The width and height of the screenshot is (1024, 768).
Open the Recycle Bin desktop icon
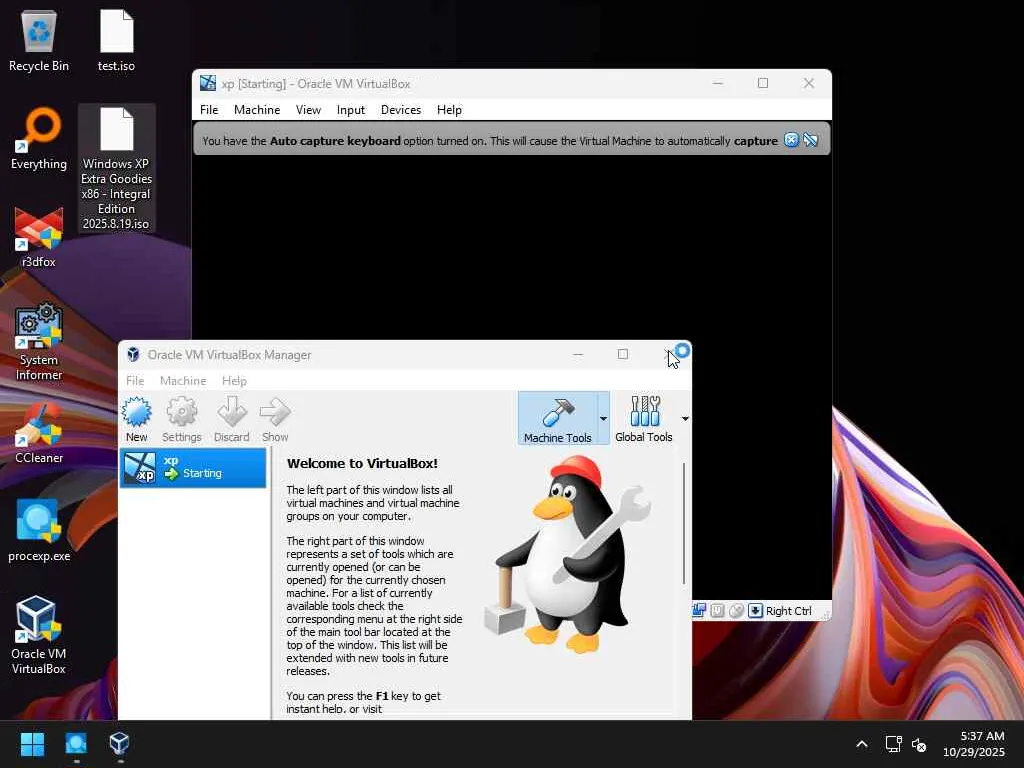click(x=39, y=40)
